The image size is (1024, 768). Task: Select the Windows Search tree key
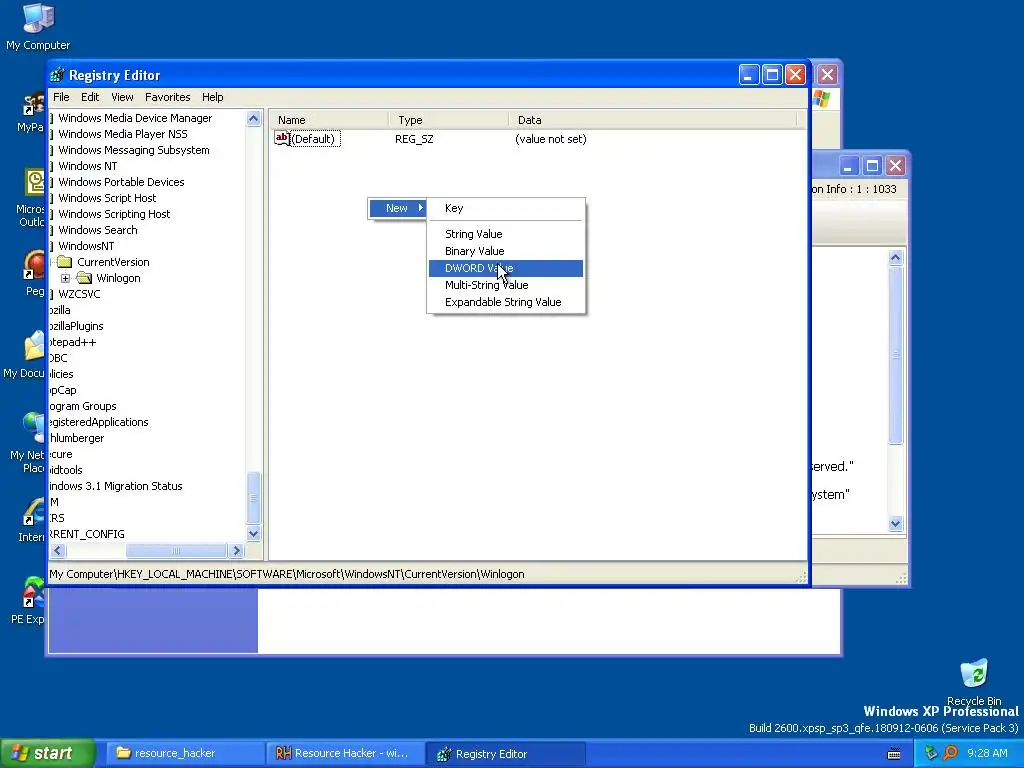98,230
